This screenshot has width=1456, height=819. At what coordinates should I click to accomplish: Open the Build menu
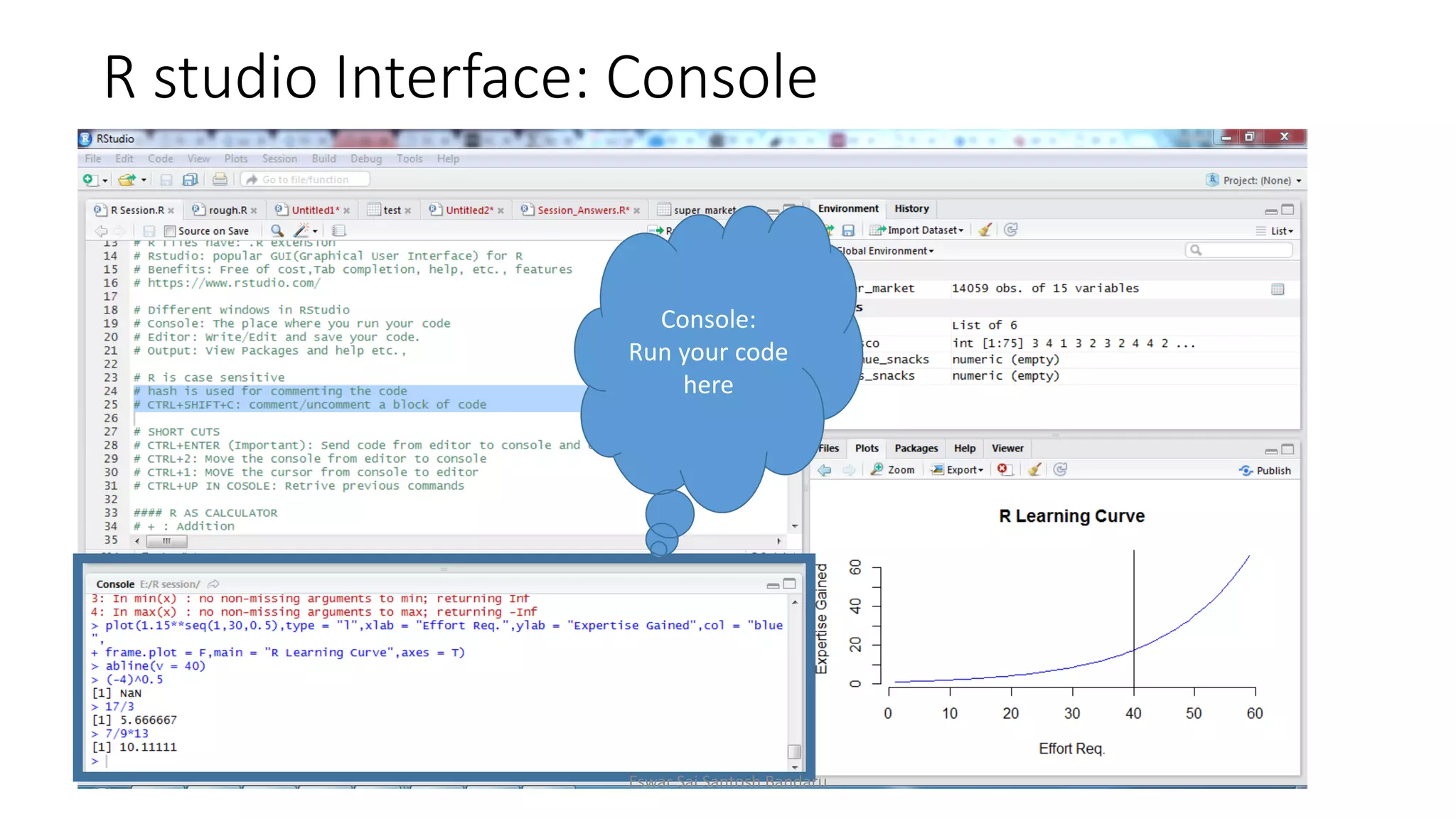pos(323,159)
